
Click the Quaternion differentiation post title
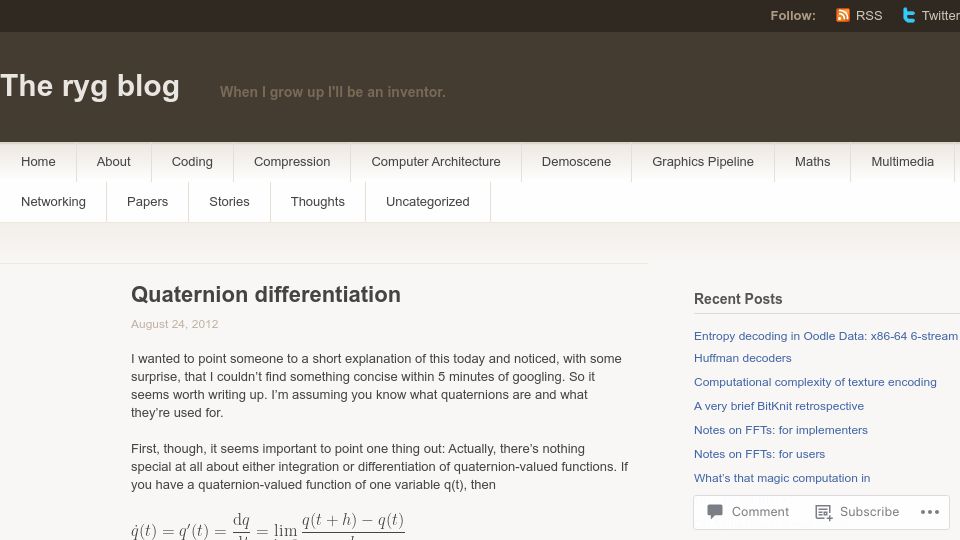[266, 294]
